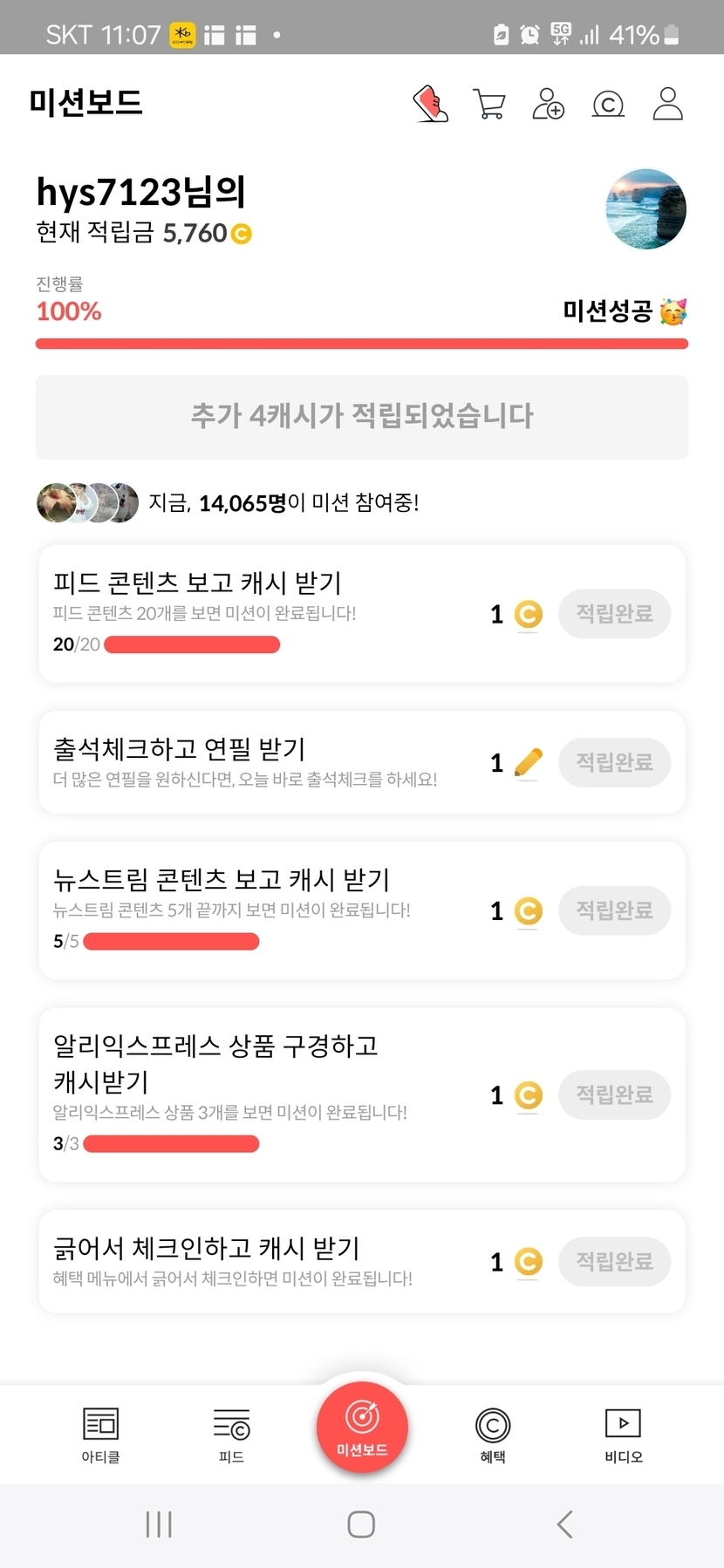Tap the invite friend icon

(x=548, y=104)
